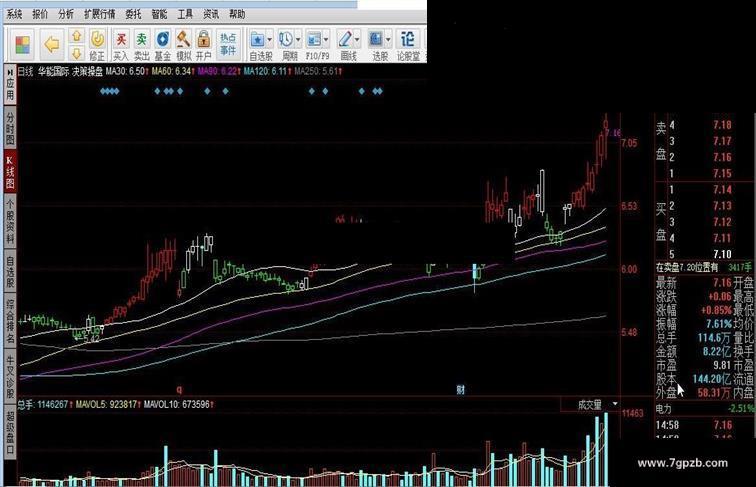This screenshot has width=756, height=487.
Task: Open the 帮助 menu
Action: 237,15
